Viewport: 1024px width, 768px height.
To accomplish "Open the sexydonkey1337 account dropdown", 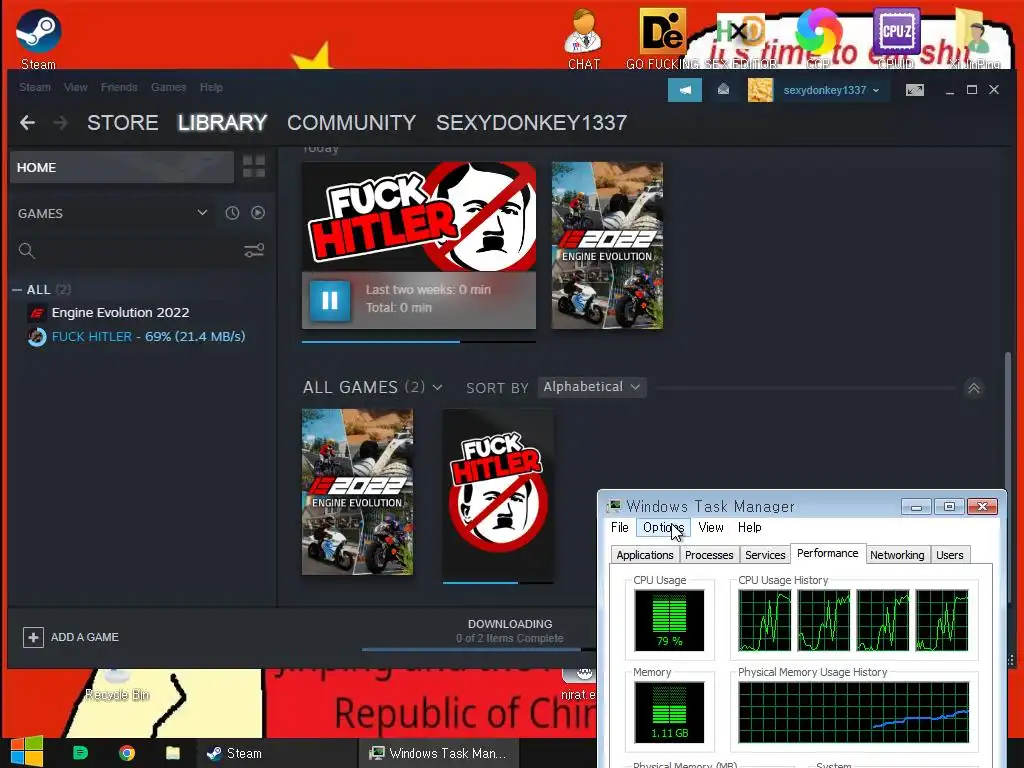I will 831,90.
